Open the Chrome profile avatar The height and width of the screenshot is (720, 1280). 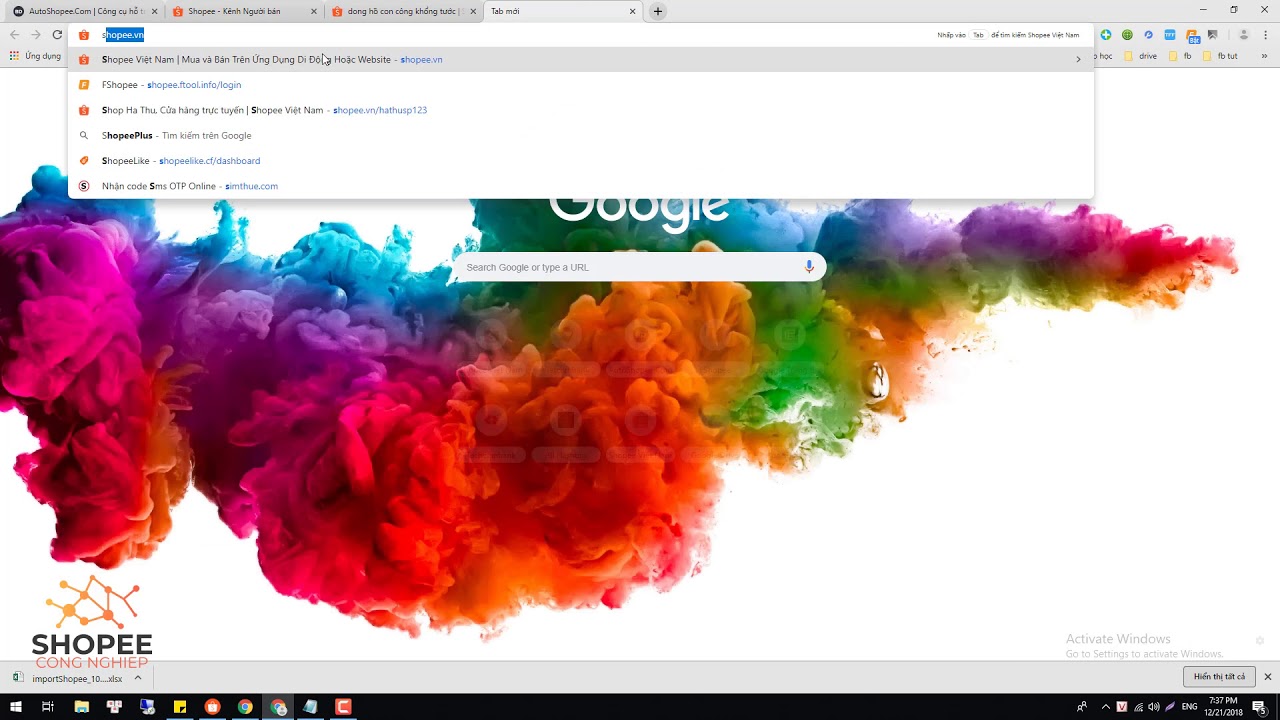[1244, 35]
